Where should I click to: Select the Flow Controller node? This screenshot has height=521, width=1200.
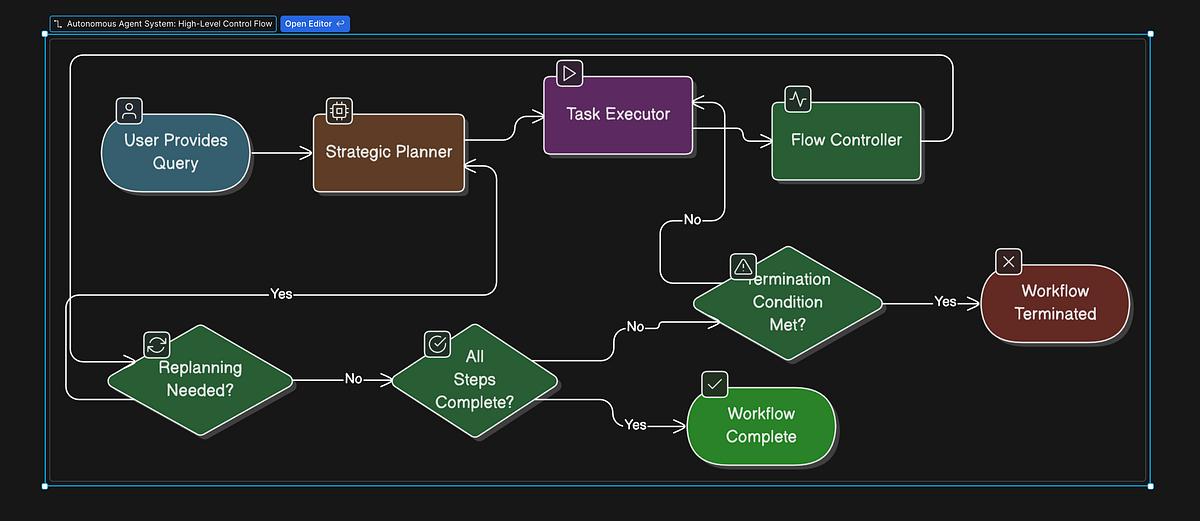pos(846,141)
